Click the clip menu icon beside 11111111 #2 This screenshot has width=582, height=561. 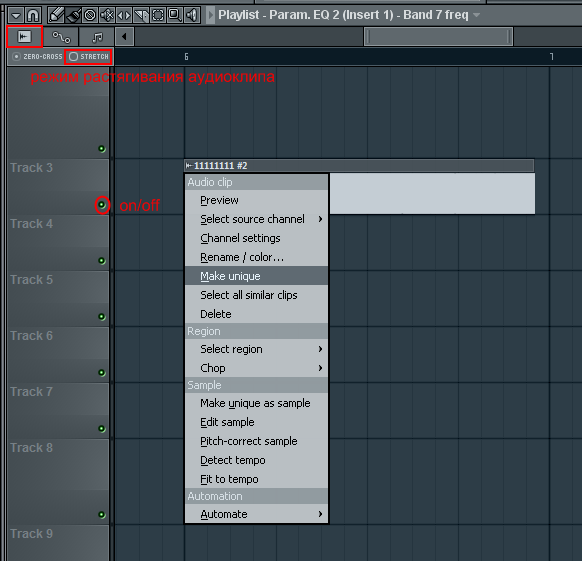[x=189, y=166]
